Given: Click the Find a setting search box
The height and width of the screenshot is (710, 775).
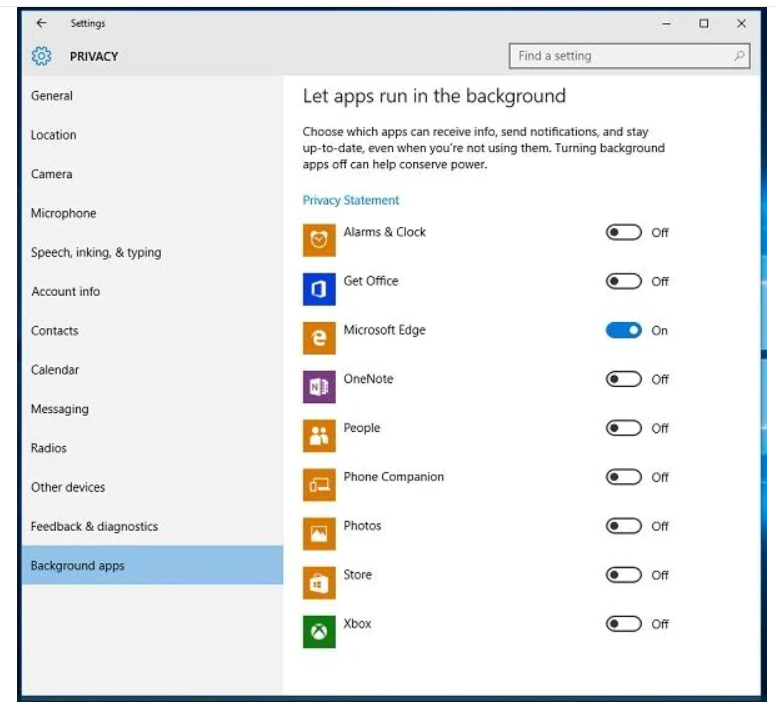Looking at the screenshot, I should point(629,56).
